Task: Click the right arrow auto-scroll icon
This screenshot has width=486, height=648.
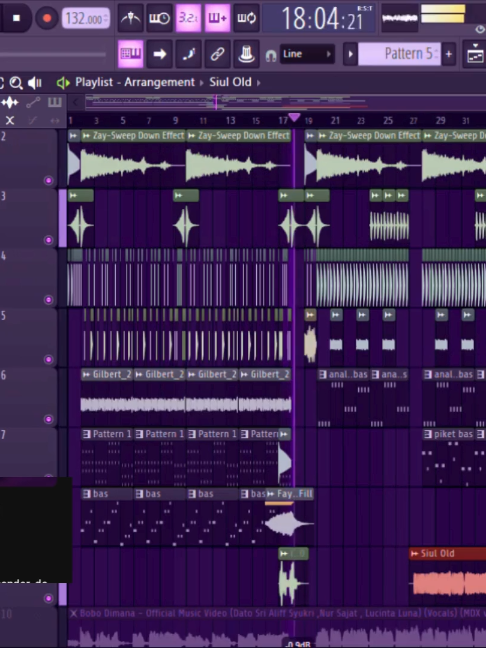Action: 160,54
